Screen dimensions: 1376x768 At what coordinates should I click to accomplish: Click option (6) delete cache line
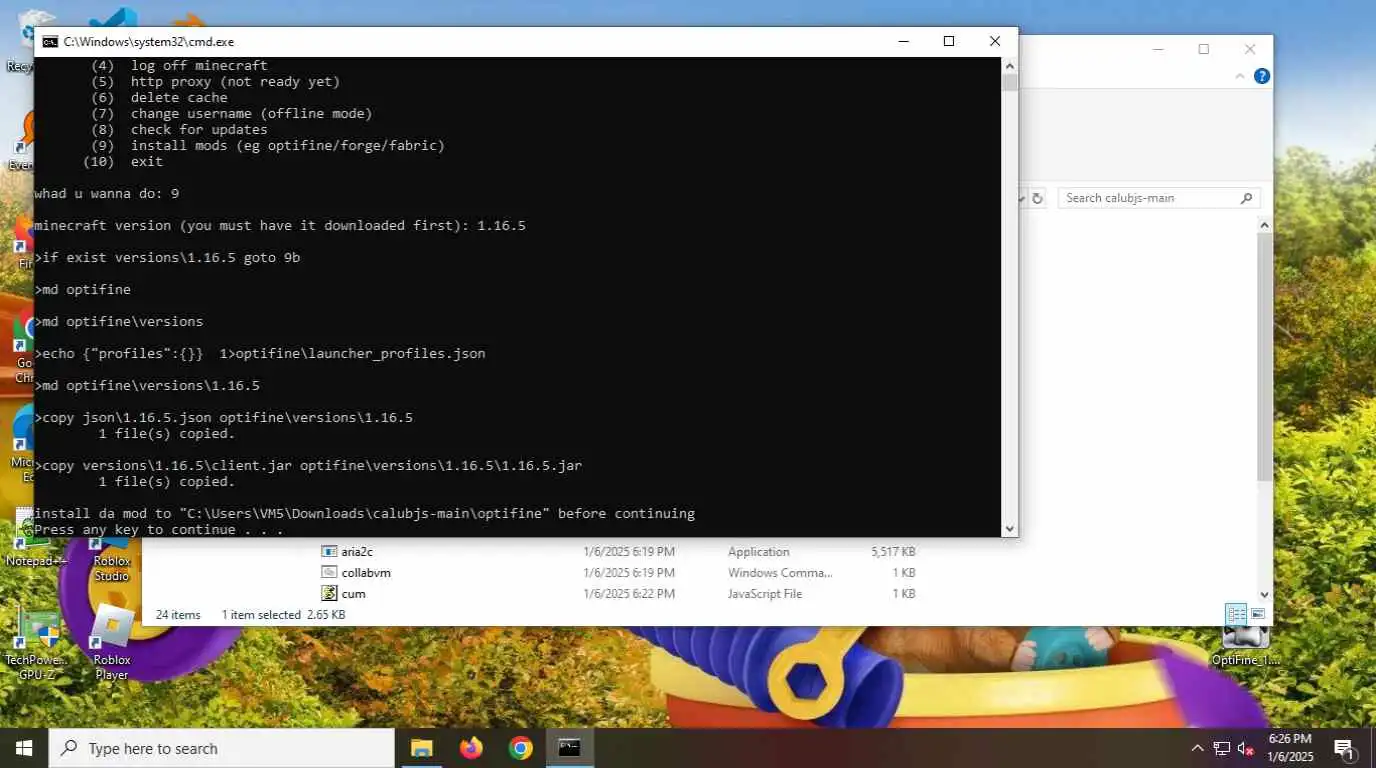160,97
